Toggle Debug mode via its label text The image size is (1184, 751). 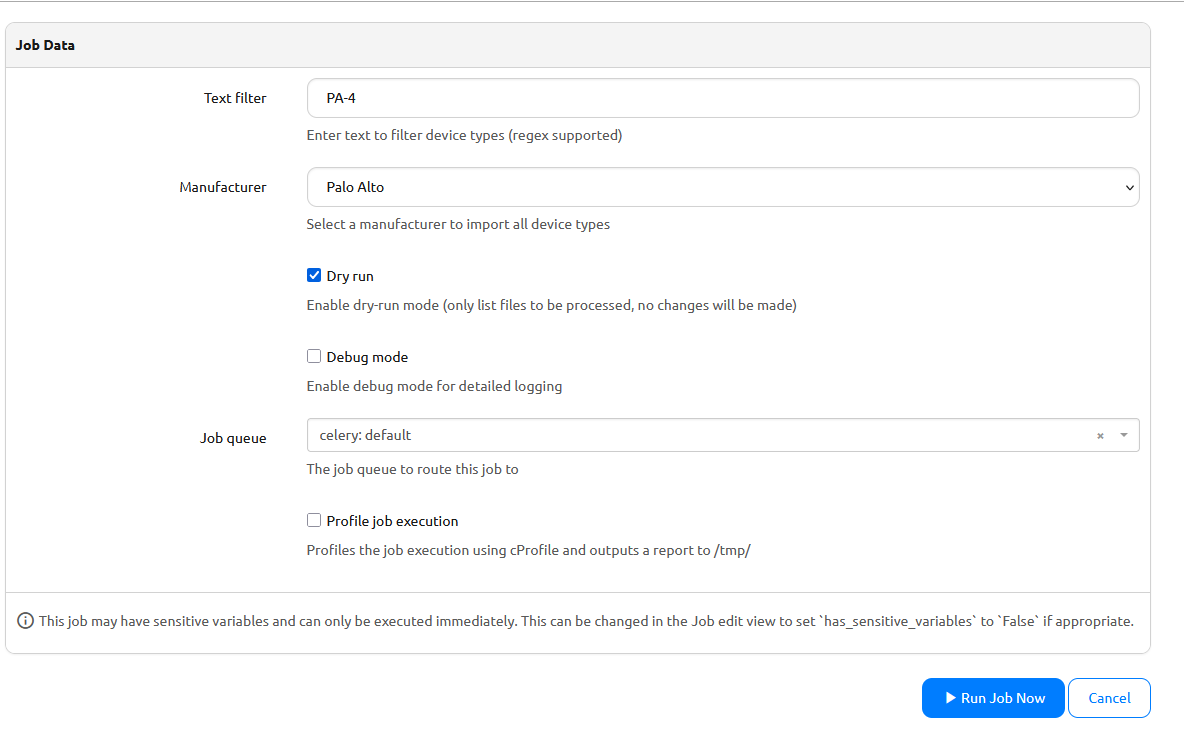click(367, 357)
